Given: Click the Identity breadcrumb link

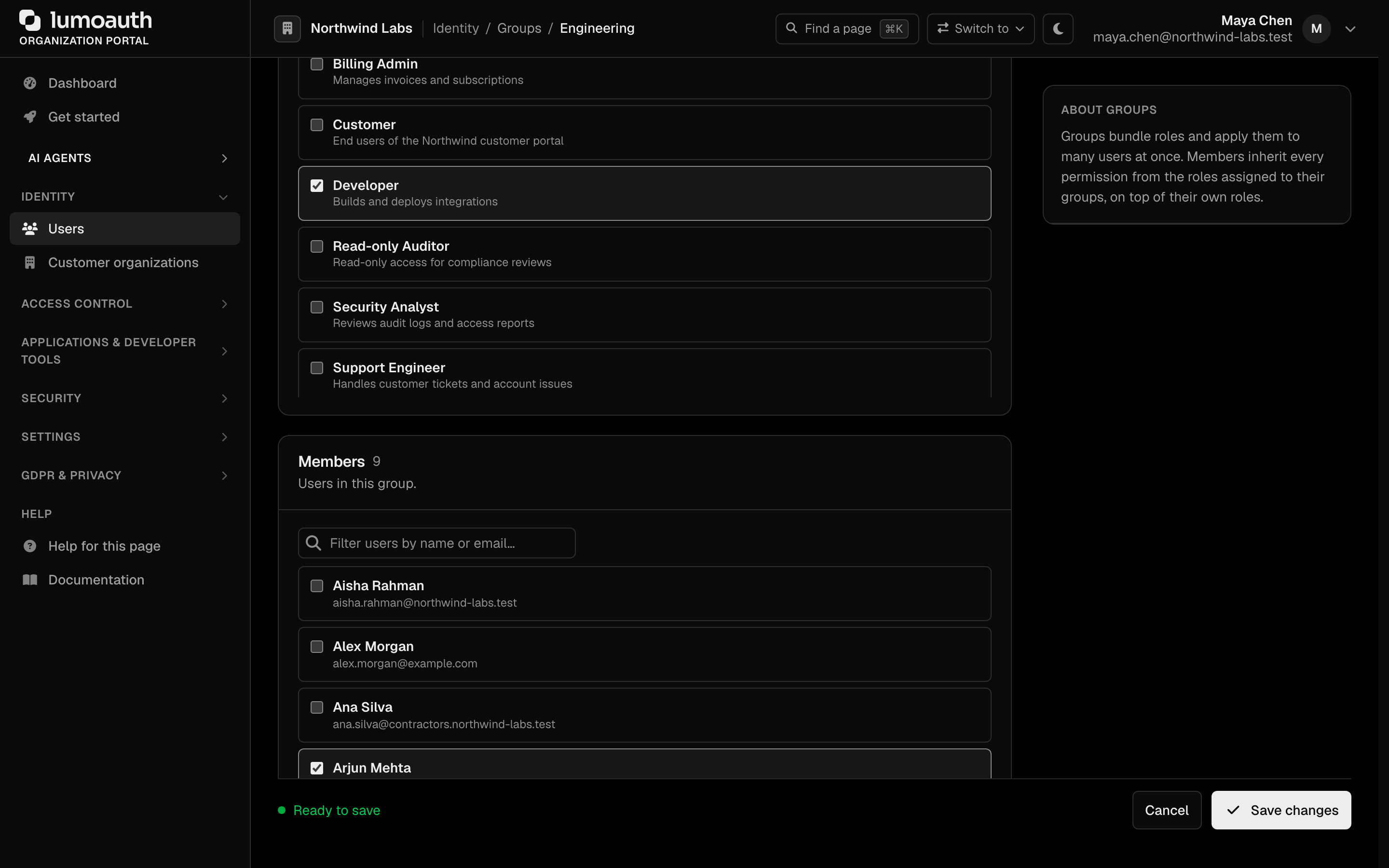Looking at the screenshot, I should tap(455, 28).
